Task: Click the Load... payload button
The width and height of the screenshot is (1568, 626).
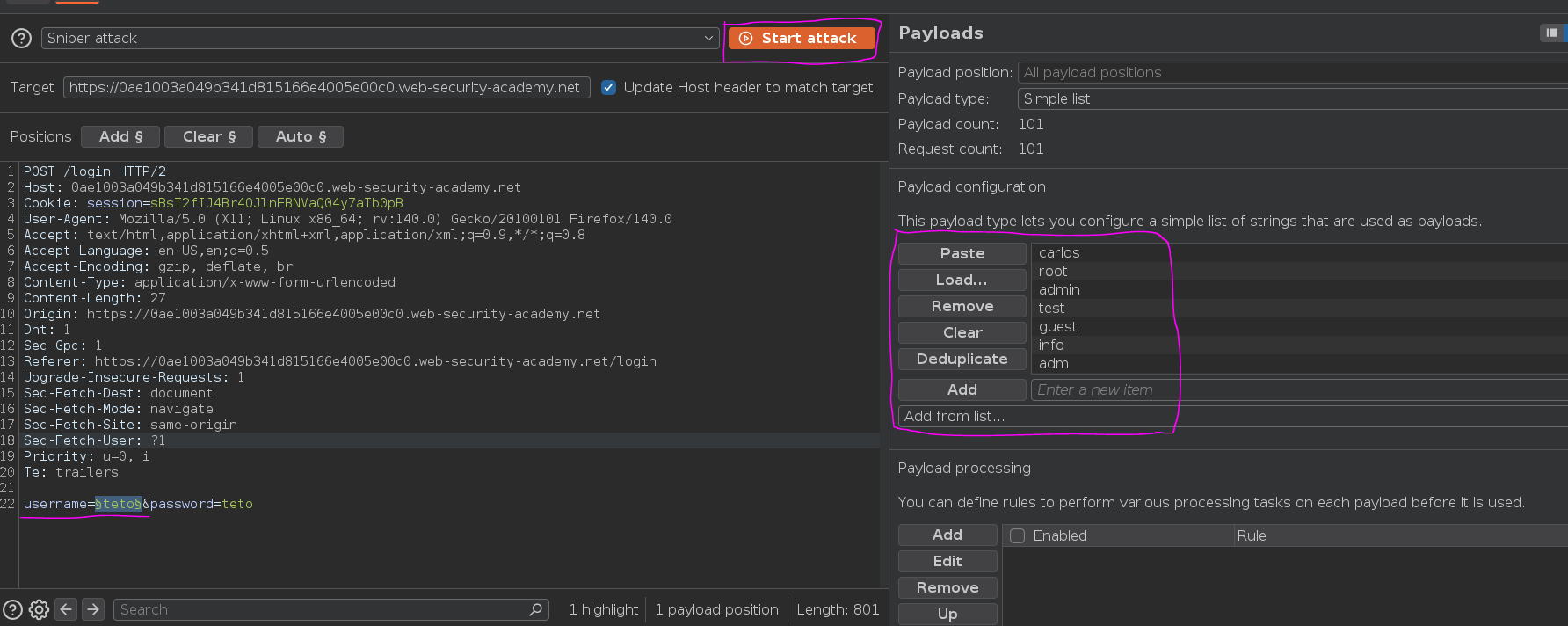Action: [x=962, y=280]
